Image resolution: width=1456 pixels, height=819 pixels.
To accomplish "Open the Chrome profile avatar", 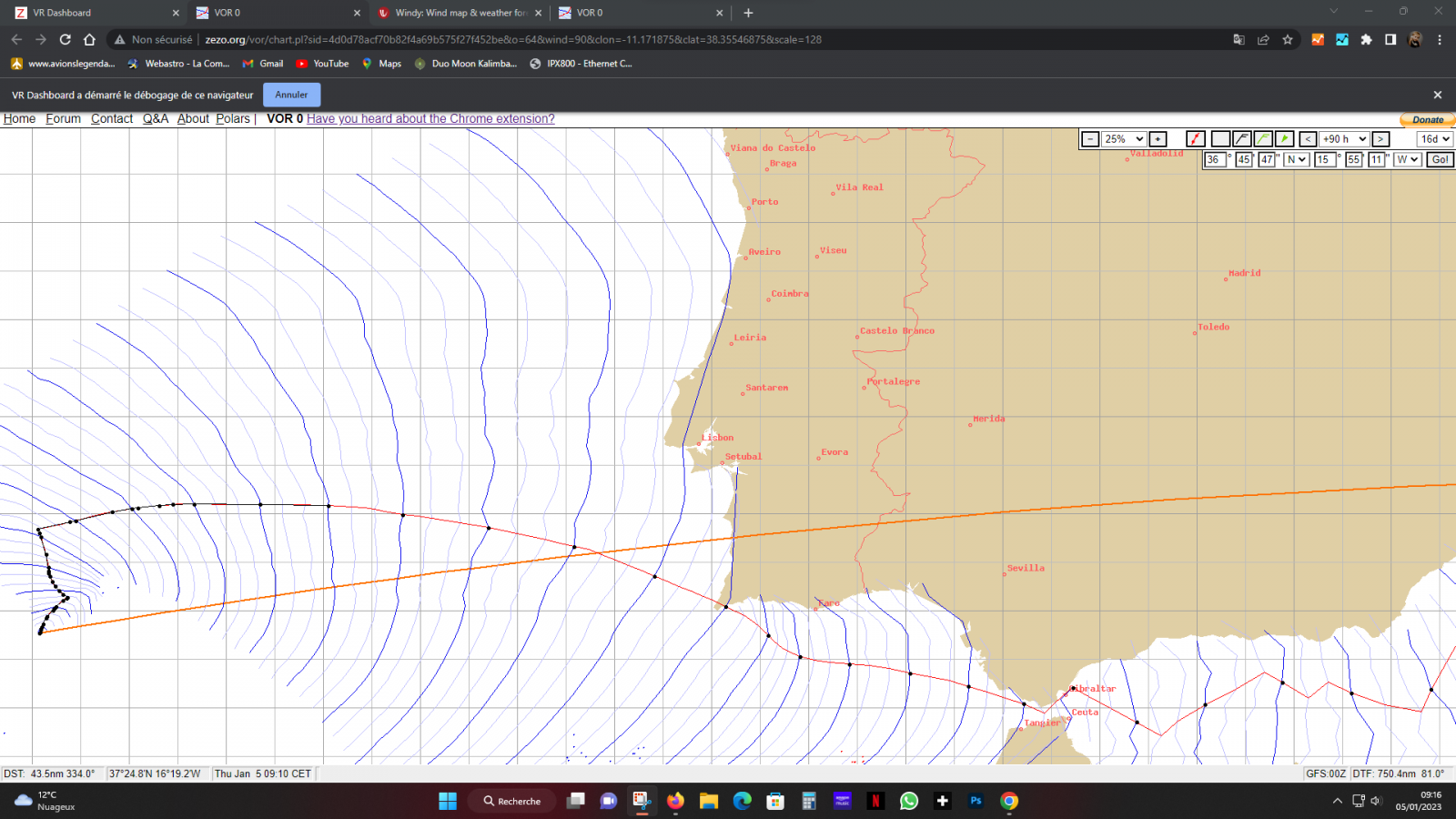I will [1415, 39].
